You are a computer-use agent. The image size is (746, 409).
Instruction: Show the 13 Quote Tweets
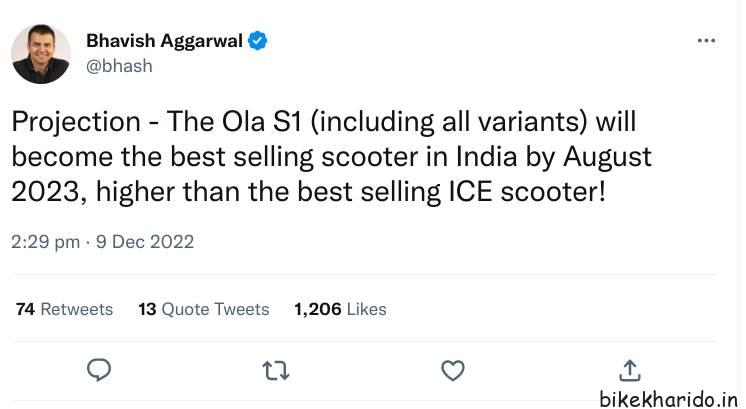pos(204,309)
